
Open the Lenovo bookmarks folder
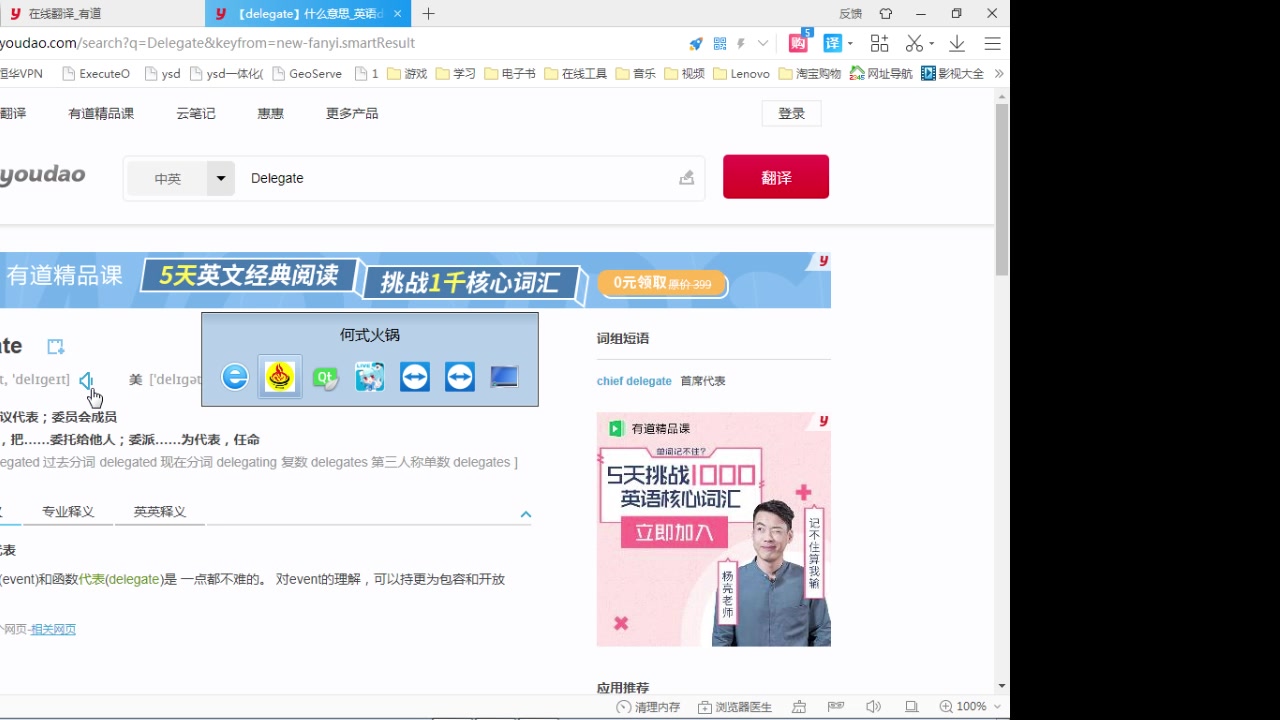point(741,73)
